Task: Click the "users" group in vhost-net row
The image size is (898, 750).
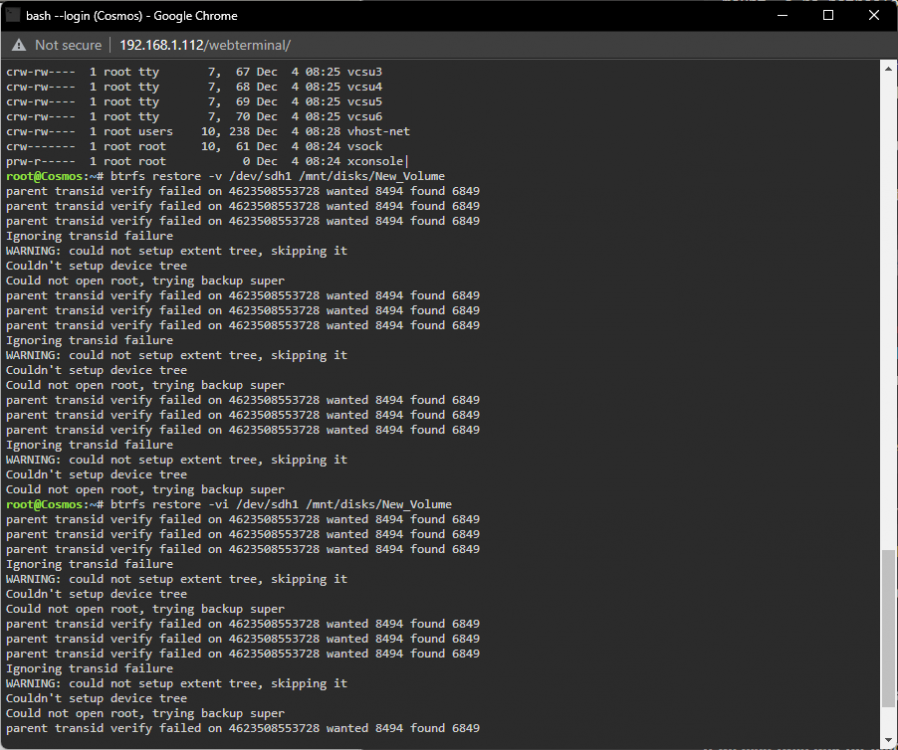Action: click(155, 132)
